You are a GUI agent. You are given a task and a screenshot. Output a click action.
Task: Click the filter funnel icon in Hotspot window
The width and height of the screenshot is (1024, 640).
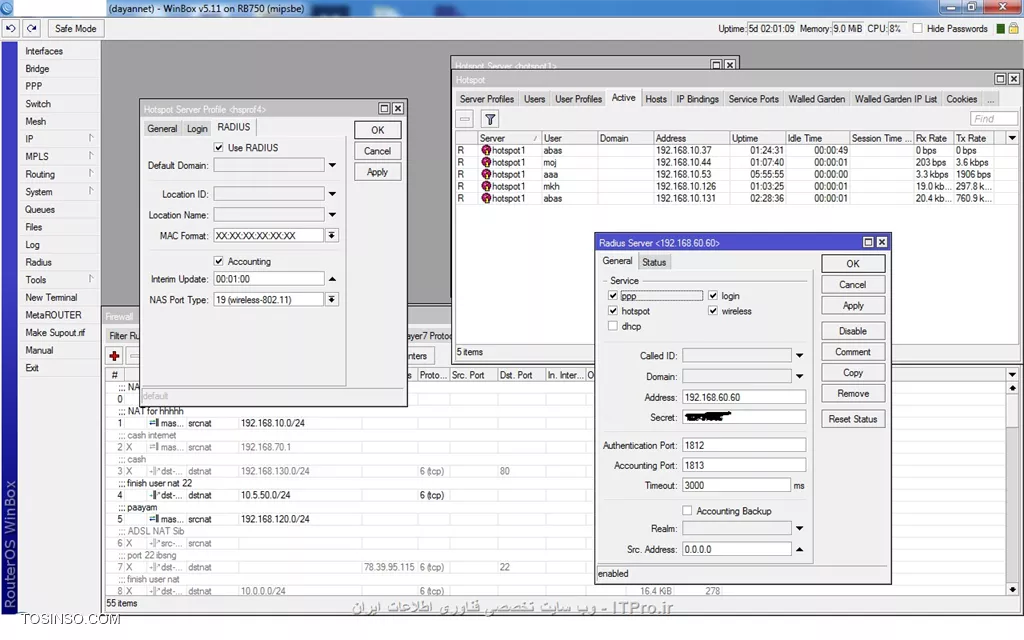coord(490,119)
